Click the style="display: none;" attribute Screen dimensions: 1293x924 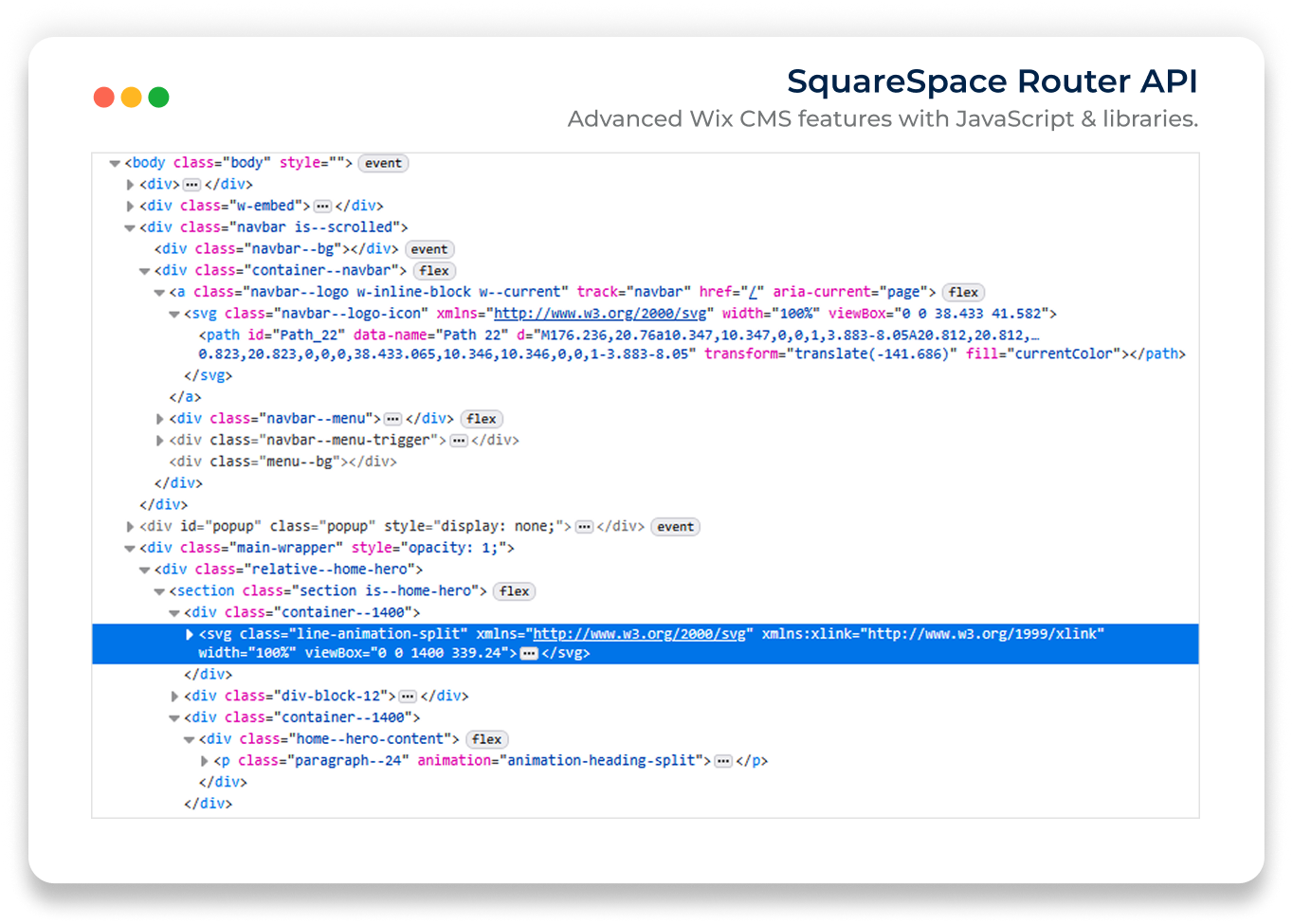coord(473,526)
